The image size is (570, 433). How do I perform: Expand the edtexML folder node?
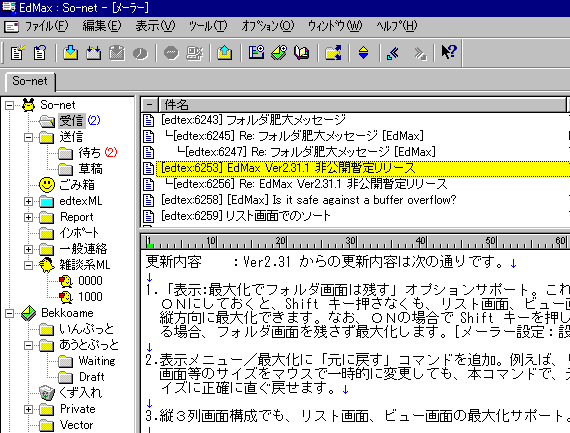tap(28, 201)
